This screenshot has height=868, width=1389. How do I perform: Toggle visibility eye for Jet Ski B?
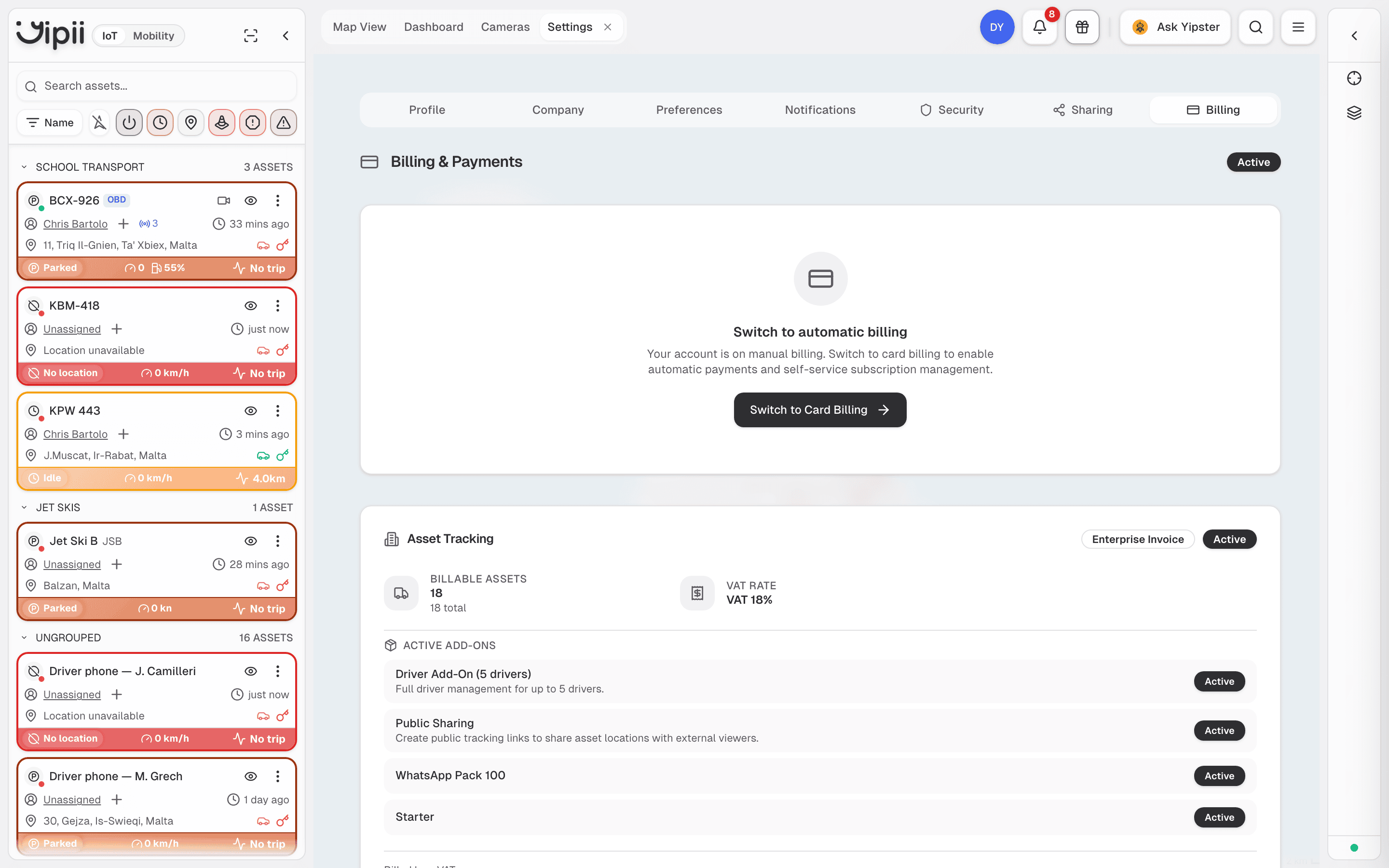pyautogui.click(x=251, y=541)
